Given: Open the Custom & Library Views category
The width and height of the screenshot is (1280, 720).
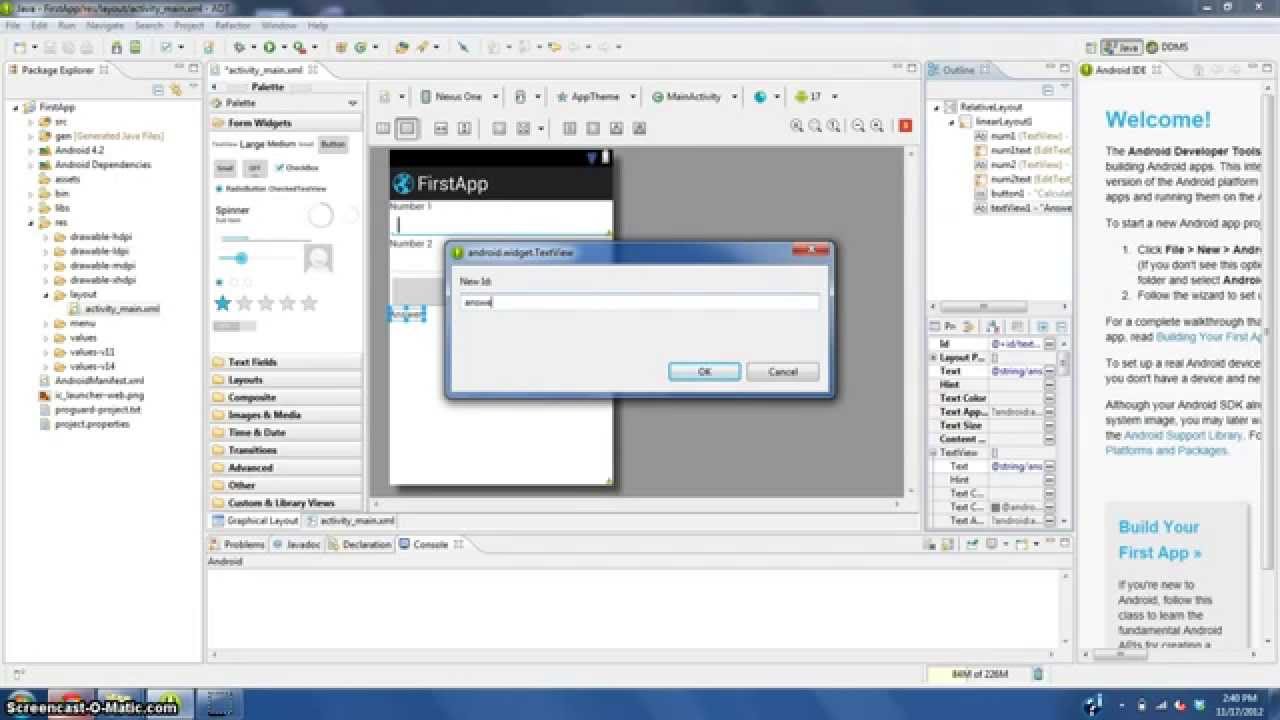Looking at the screenshot, I should (x=285, y=503).
